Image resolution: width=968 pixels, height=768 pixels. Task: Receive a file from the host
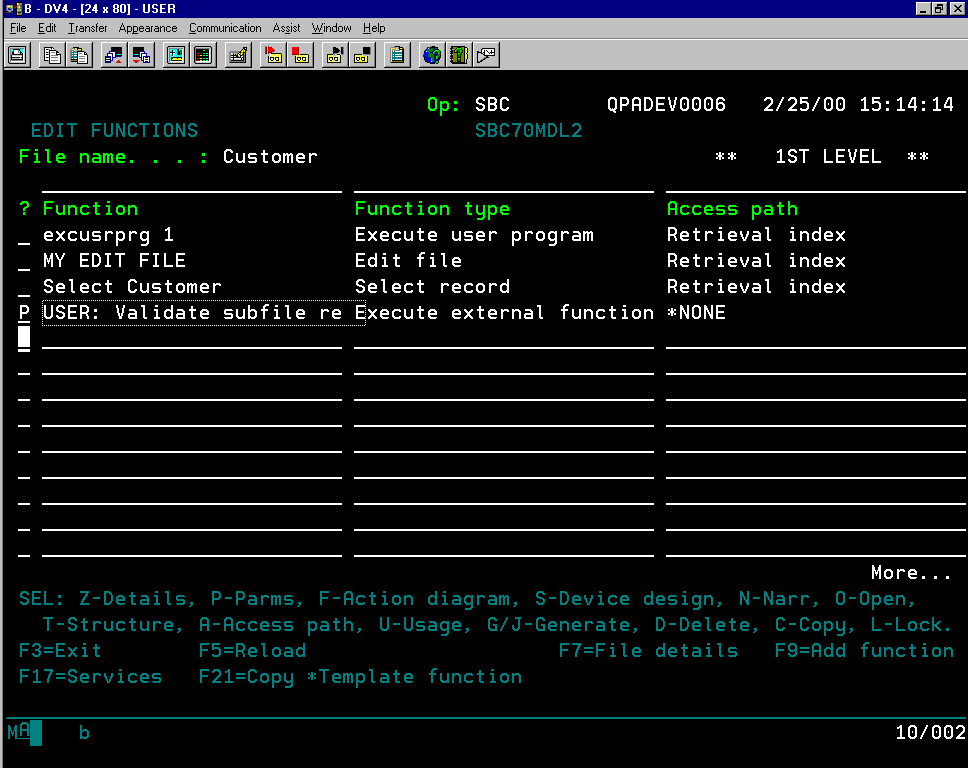[141, 55]
